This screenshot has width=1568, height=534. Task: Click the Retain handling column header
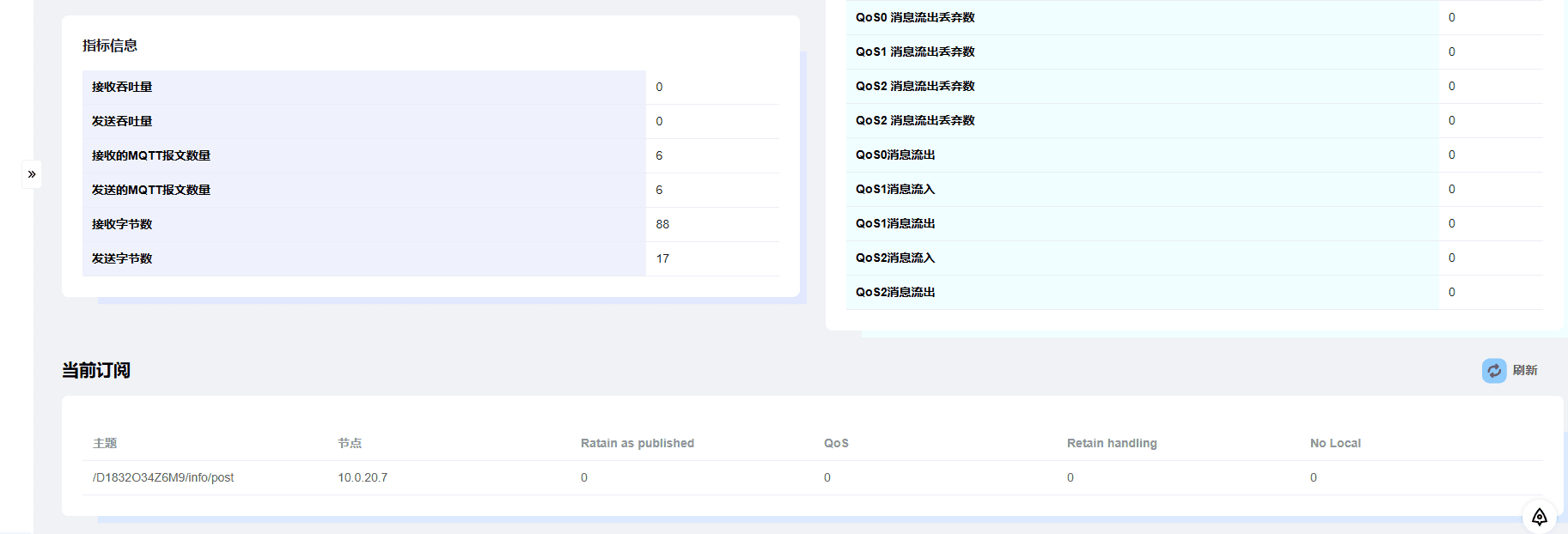pyautogui.click(x=1112, y=443)
